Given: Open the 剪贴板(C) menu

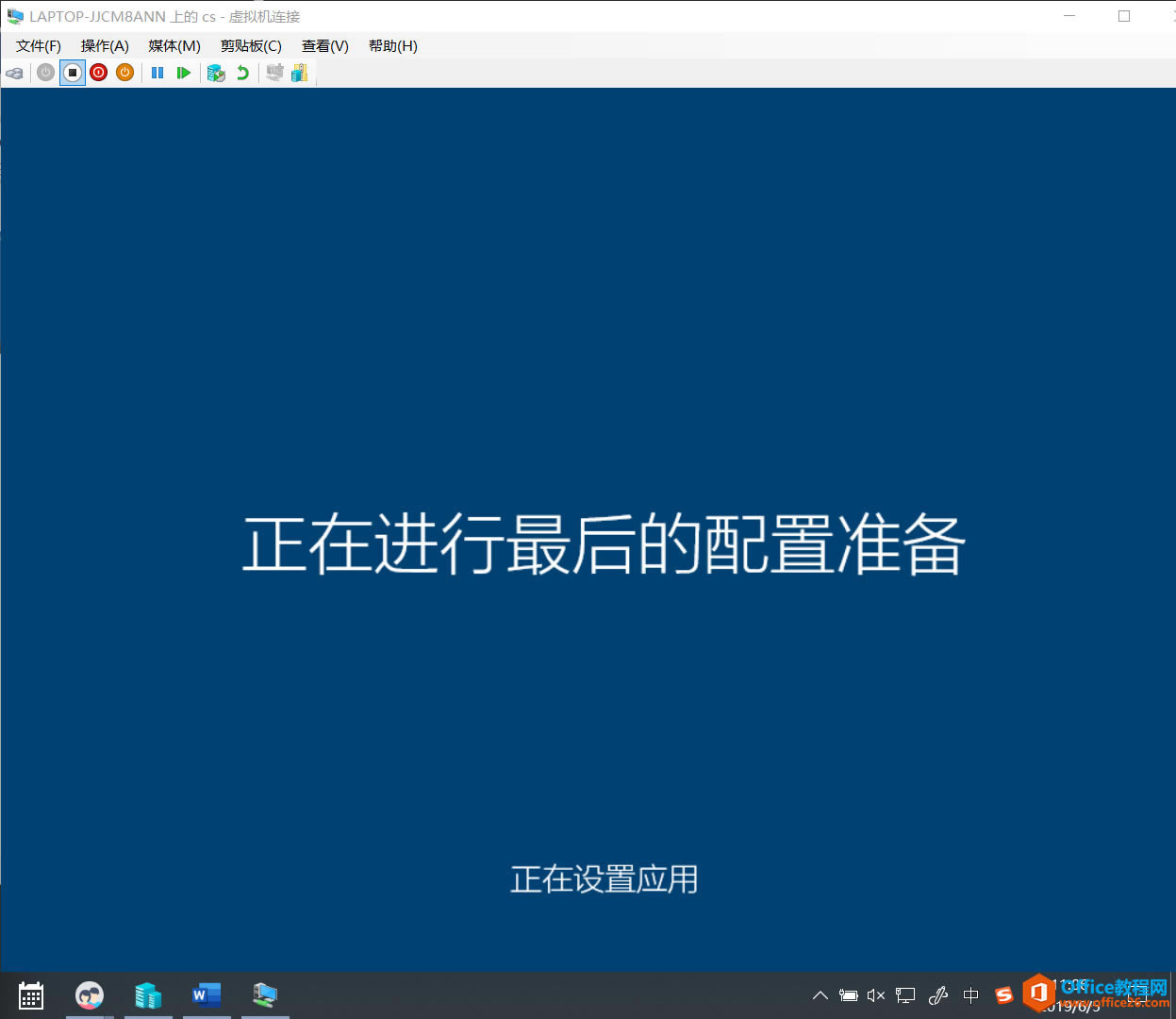Looking at the screenshot, I should coord(251,46).
